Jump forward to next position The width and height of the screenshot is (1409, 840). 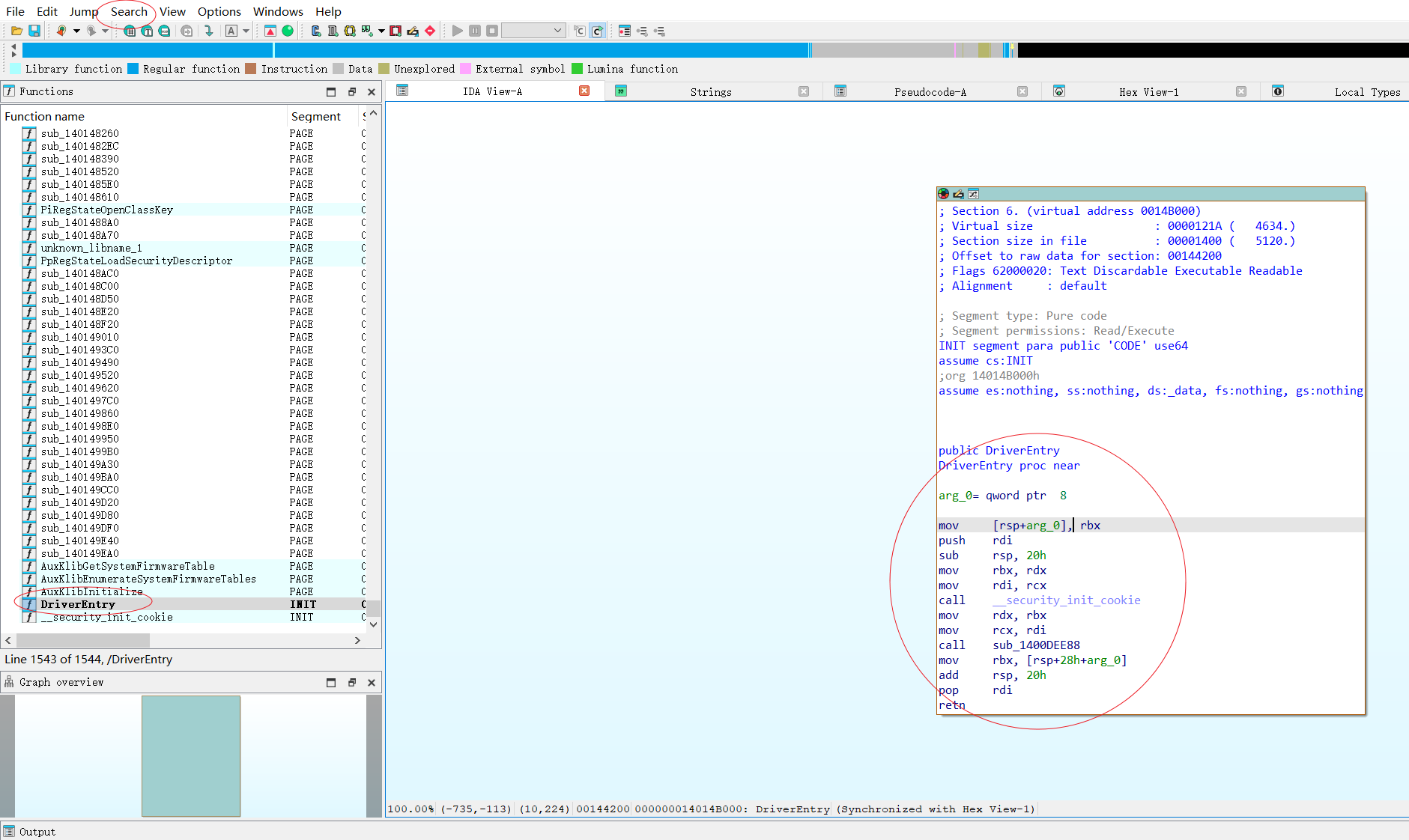coord(91,31)
